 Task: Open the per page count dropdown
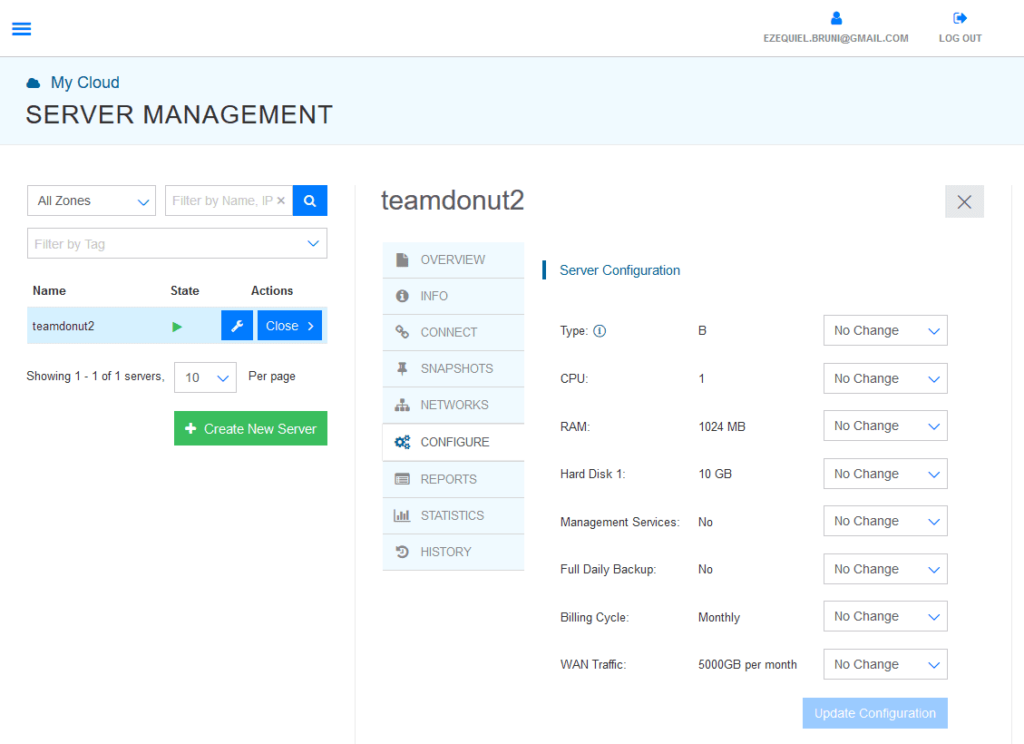click(x=205, y=378)
